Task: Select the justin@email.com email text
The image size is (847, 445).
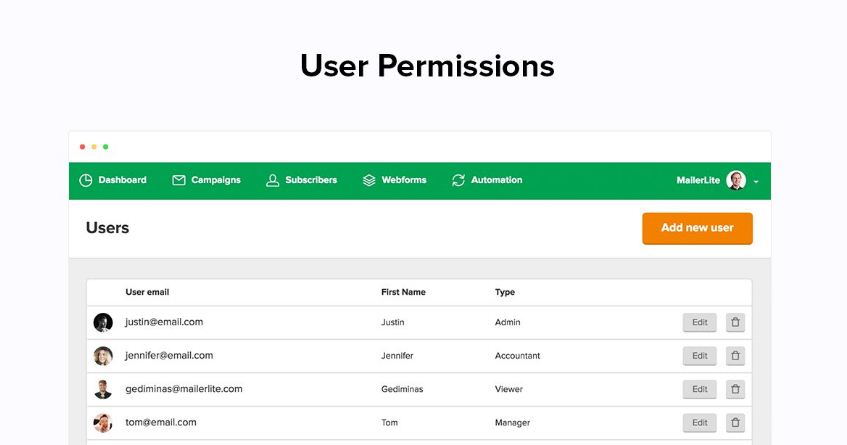Action: [x=164, y=322]
